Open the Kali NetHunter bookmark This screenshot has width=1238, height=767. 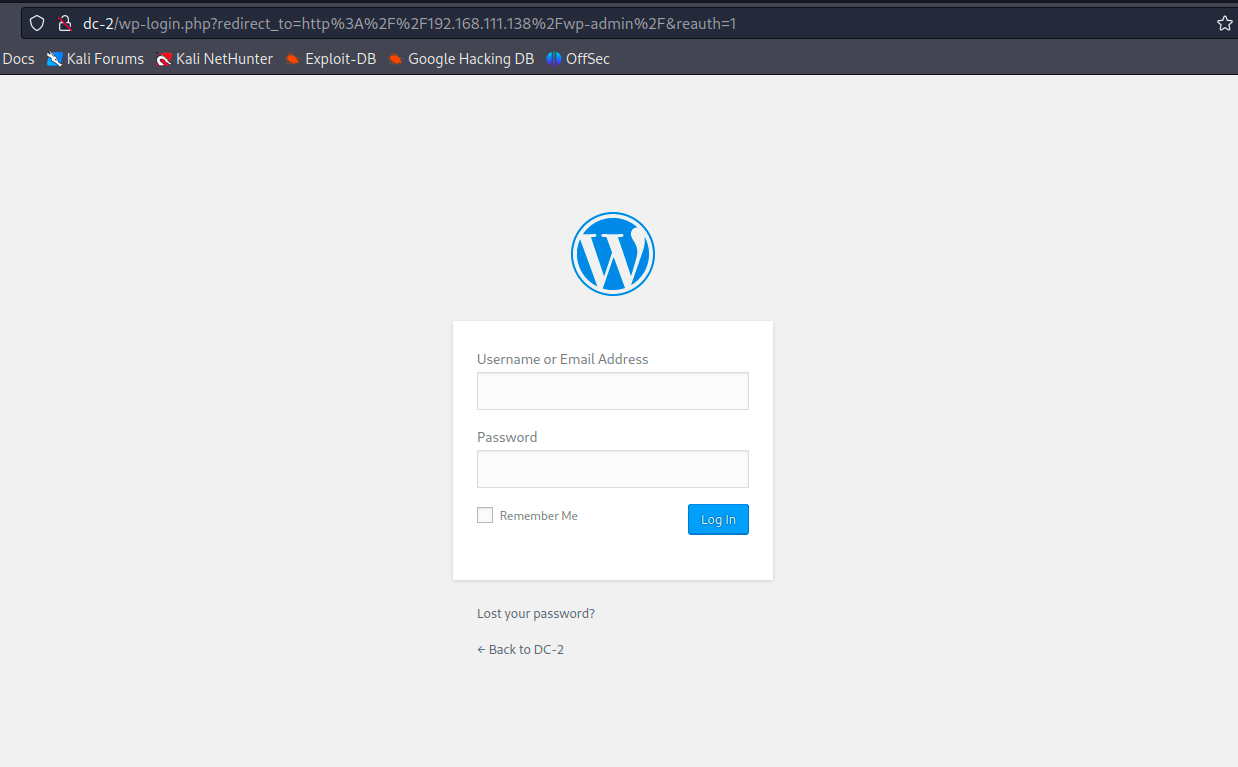tap(215, 59)
